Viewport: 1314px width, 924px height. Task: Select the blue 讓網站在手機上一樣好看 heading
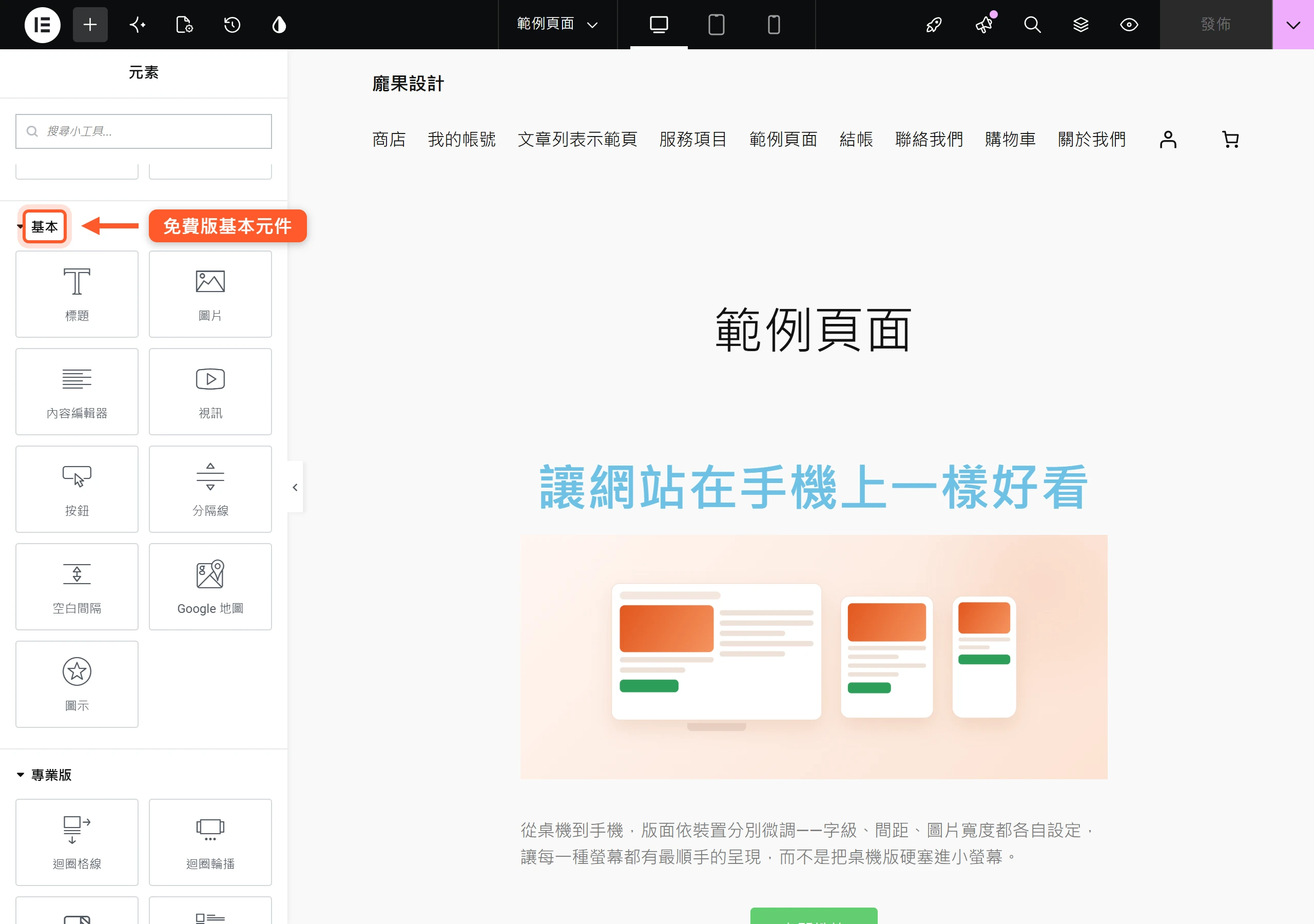pos(813,487)
